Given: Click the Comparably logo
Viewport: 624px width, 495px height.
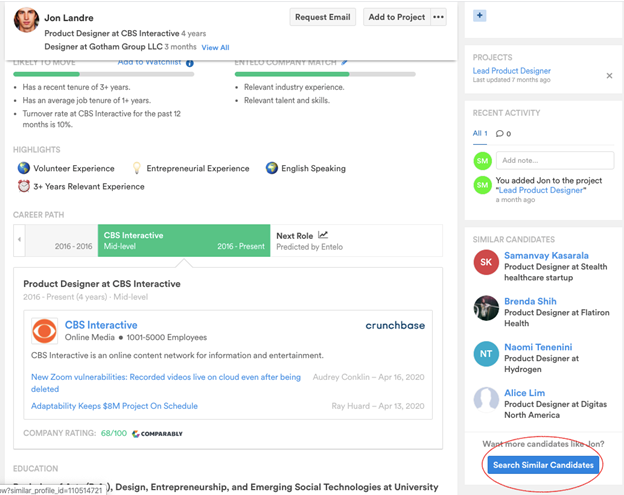Looking at the screenshot, I should coord(157,434).
